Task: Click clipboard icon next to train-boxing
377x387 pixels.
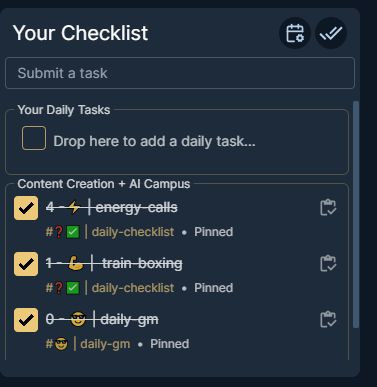Action: (328, 264)
